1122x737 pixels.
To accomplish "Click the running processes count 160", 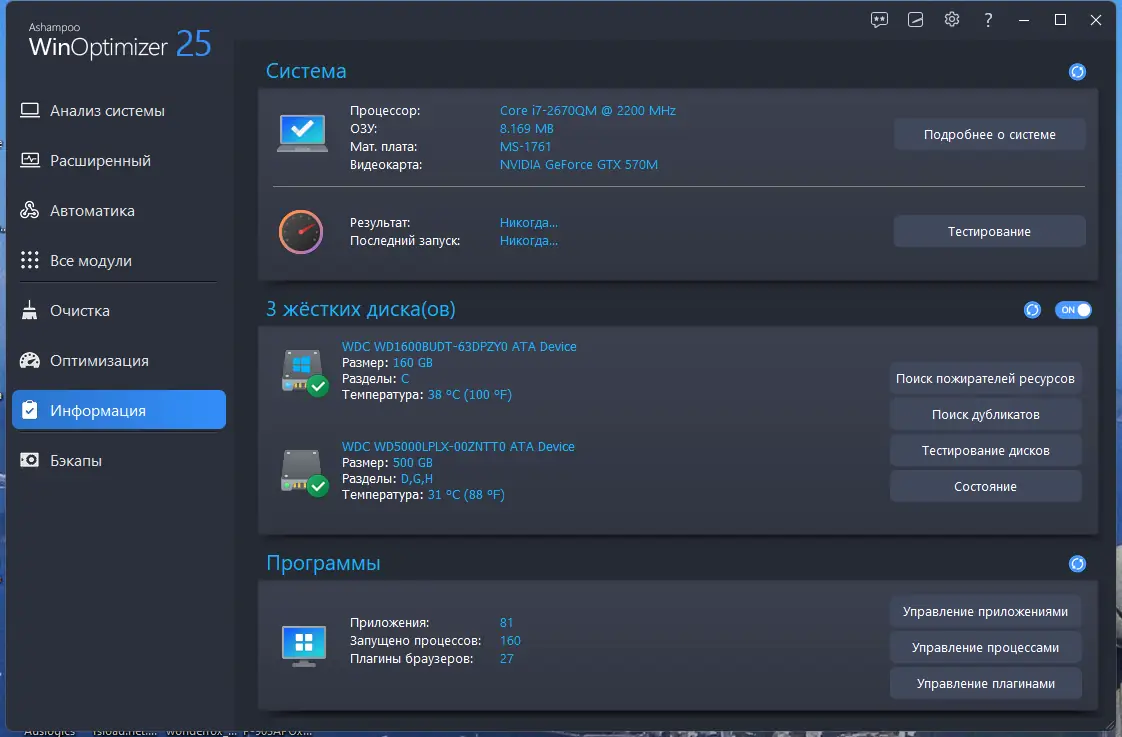I will [x=510, y=640].
